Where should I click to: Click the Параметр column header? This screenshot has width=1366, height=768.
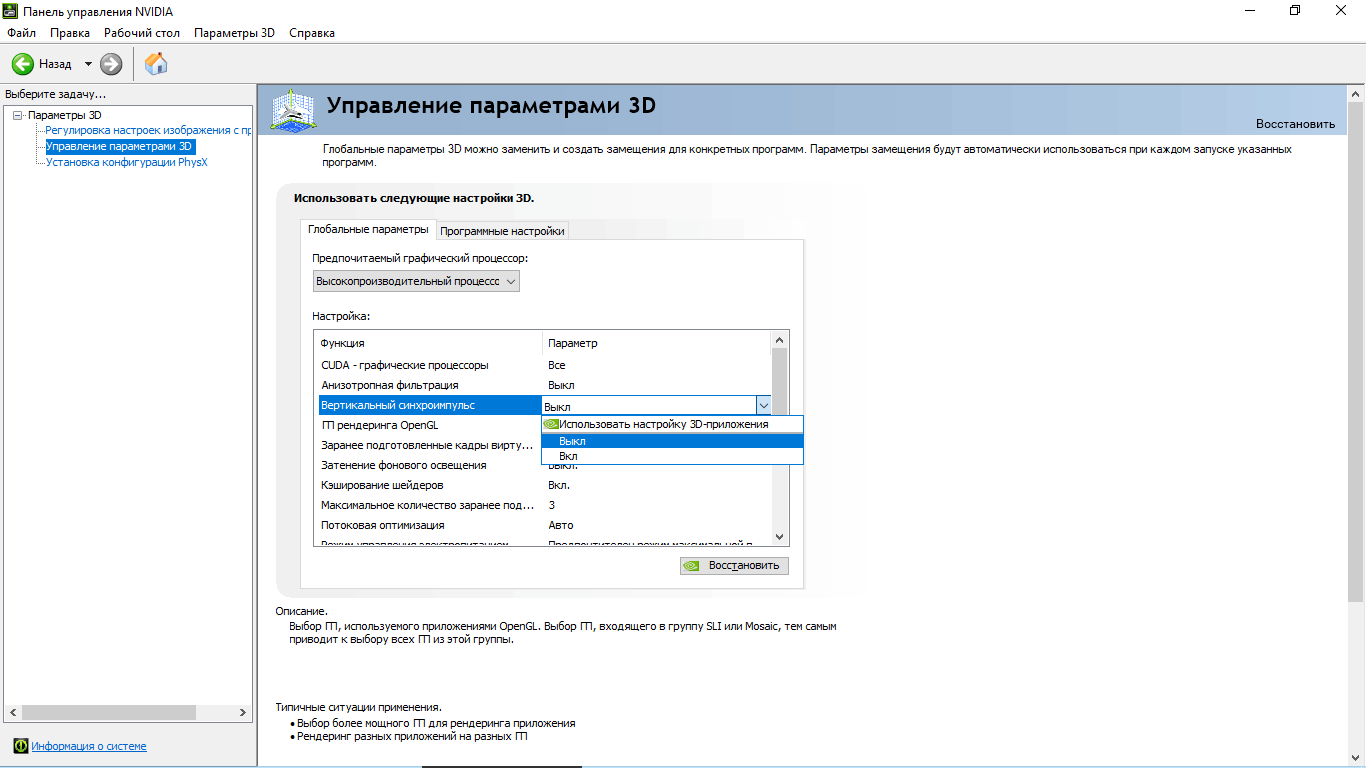click(657, 343)
